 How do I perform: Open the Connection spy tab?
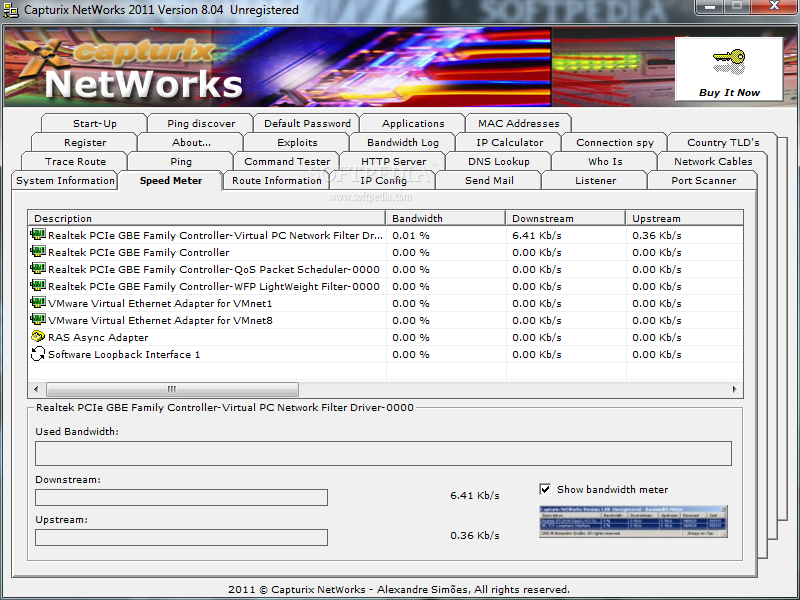615,142
